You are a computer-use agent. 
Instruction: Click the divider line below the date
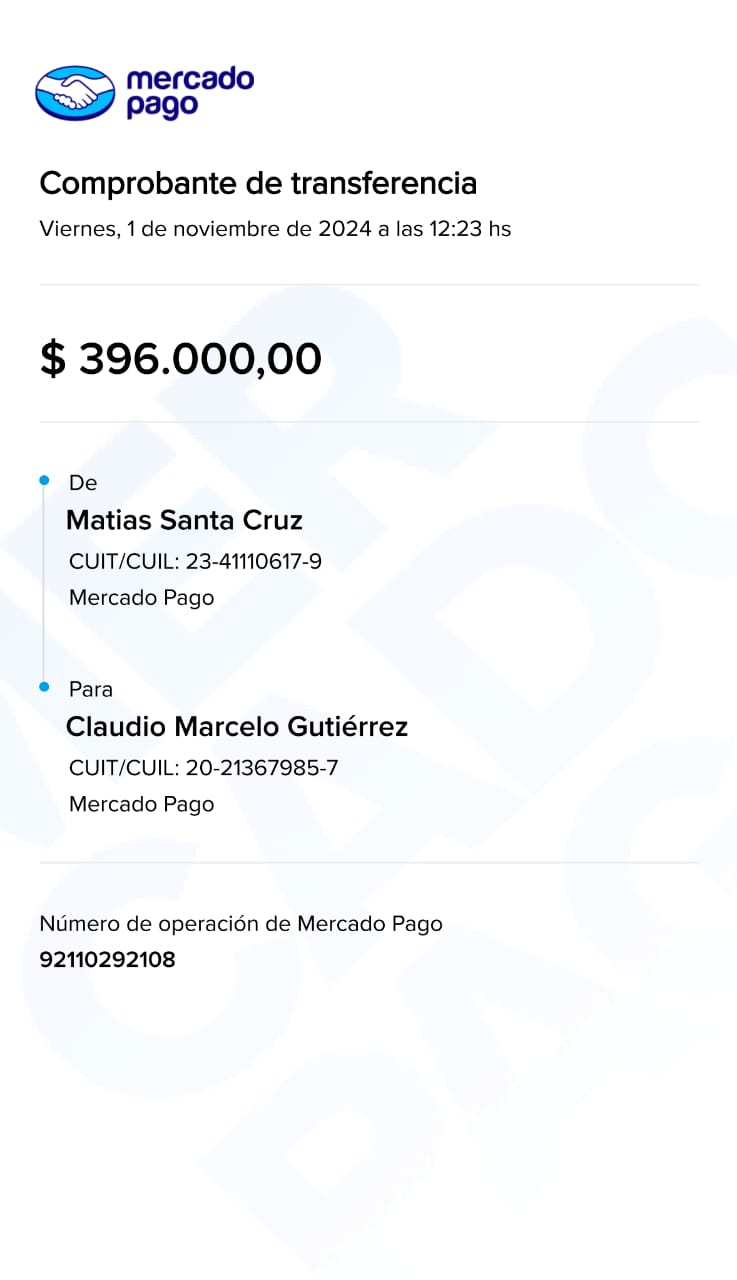pos(369,285)
